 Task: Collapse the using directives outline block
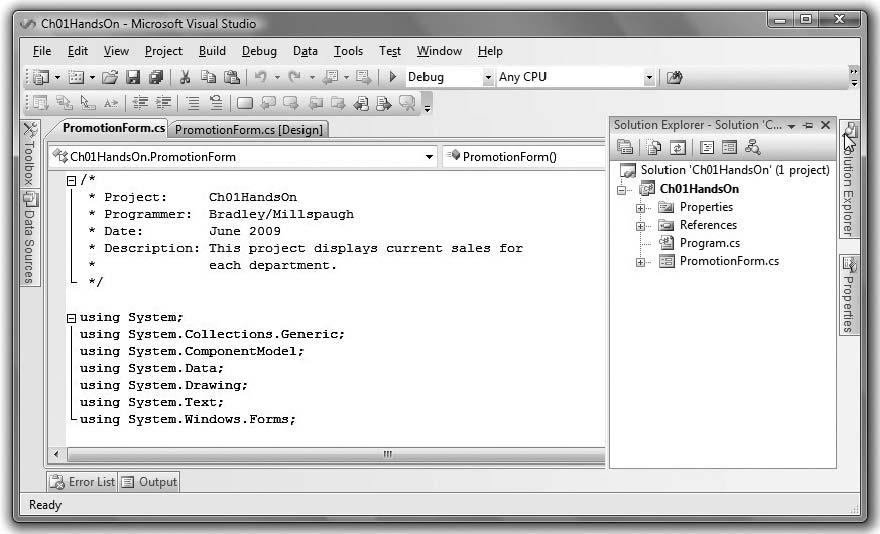click(71, 318)
